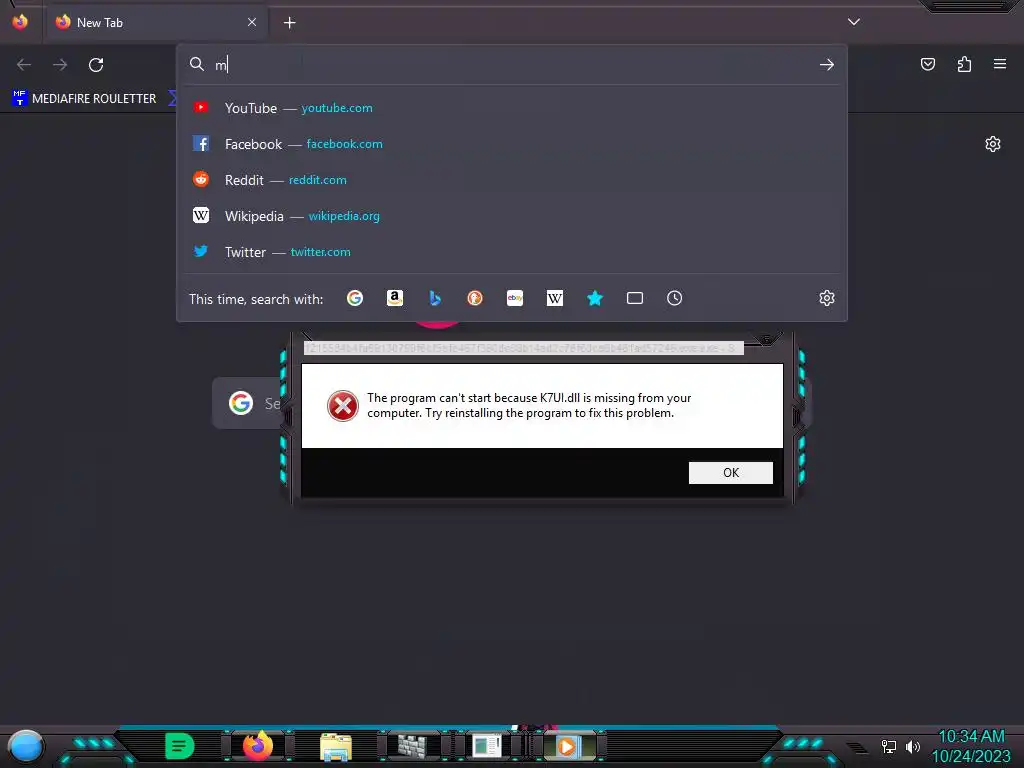This screenshot has height=768, width=1024.
Task: Choose the Wikipedia suggestion
Action: (x=512, y=216)
